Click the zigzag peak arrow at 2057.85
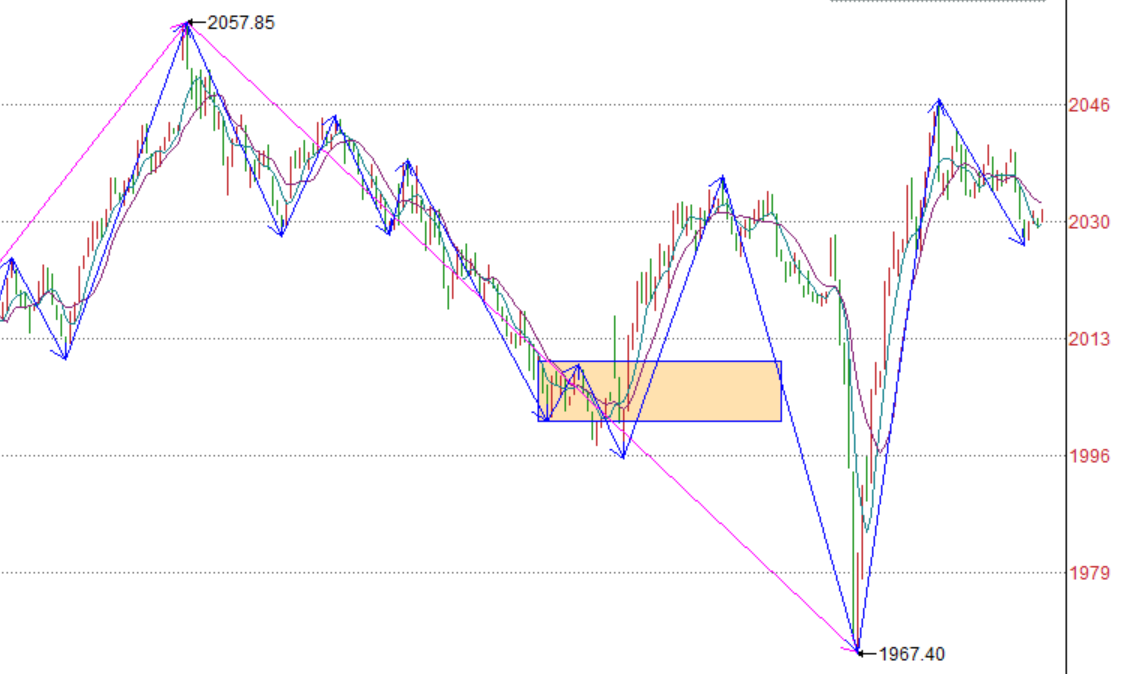This screenshot has width=1136, height=674. pyautogui.click(x=186, y=23)
